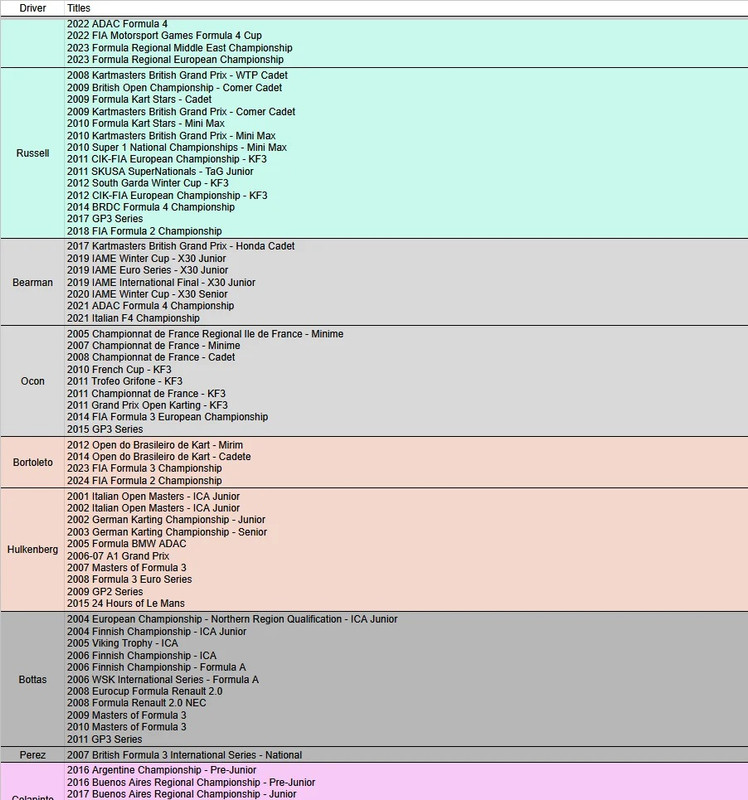748x800 pixels.
Task: Click '2015 GP3 Series' in Ocon row
Action: point(105,430)
